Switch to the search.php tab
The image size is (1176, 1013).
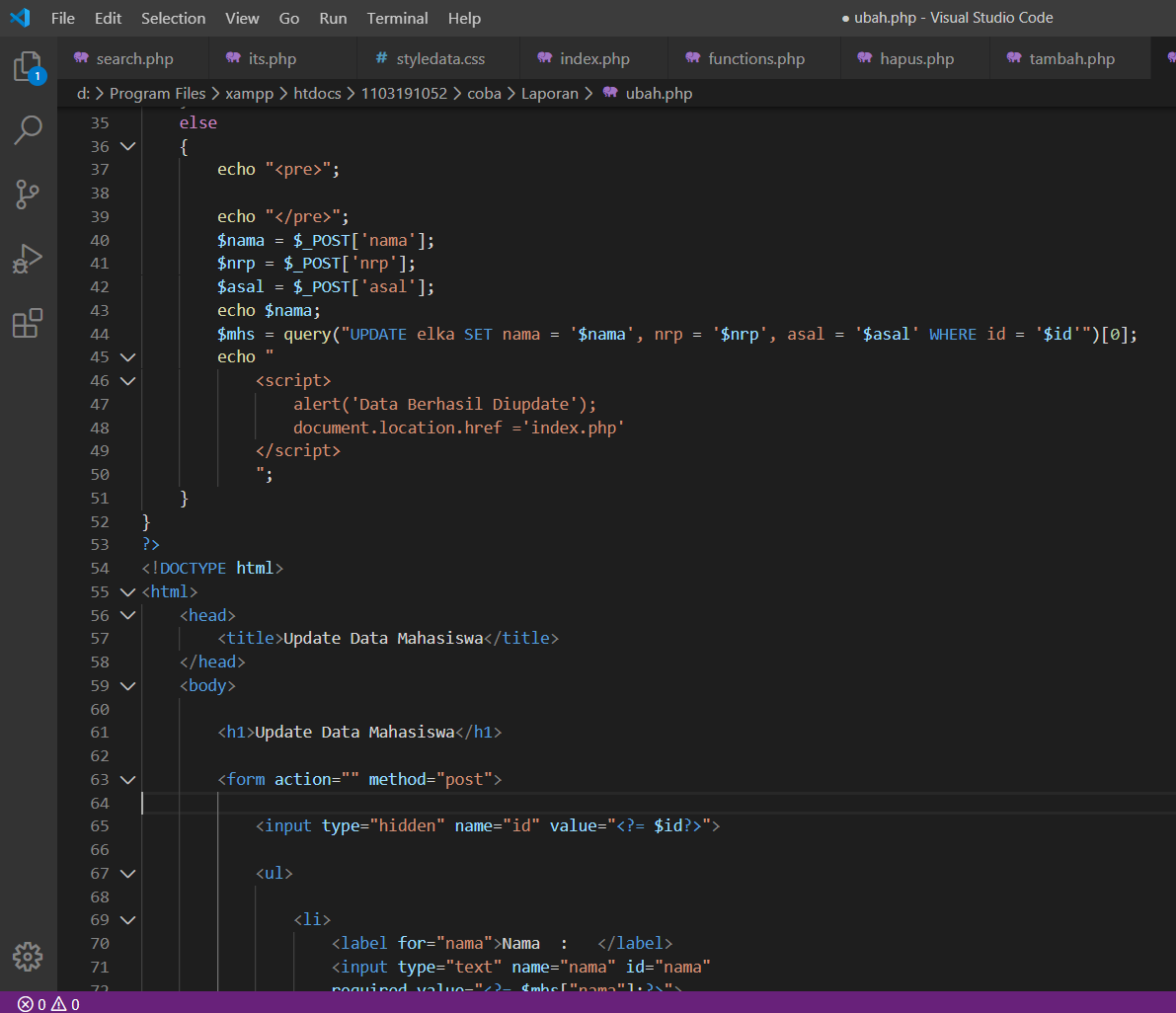tap(134, 58)
